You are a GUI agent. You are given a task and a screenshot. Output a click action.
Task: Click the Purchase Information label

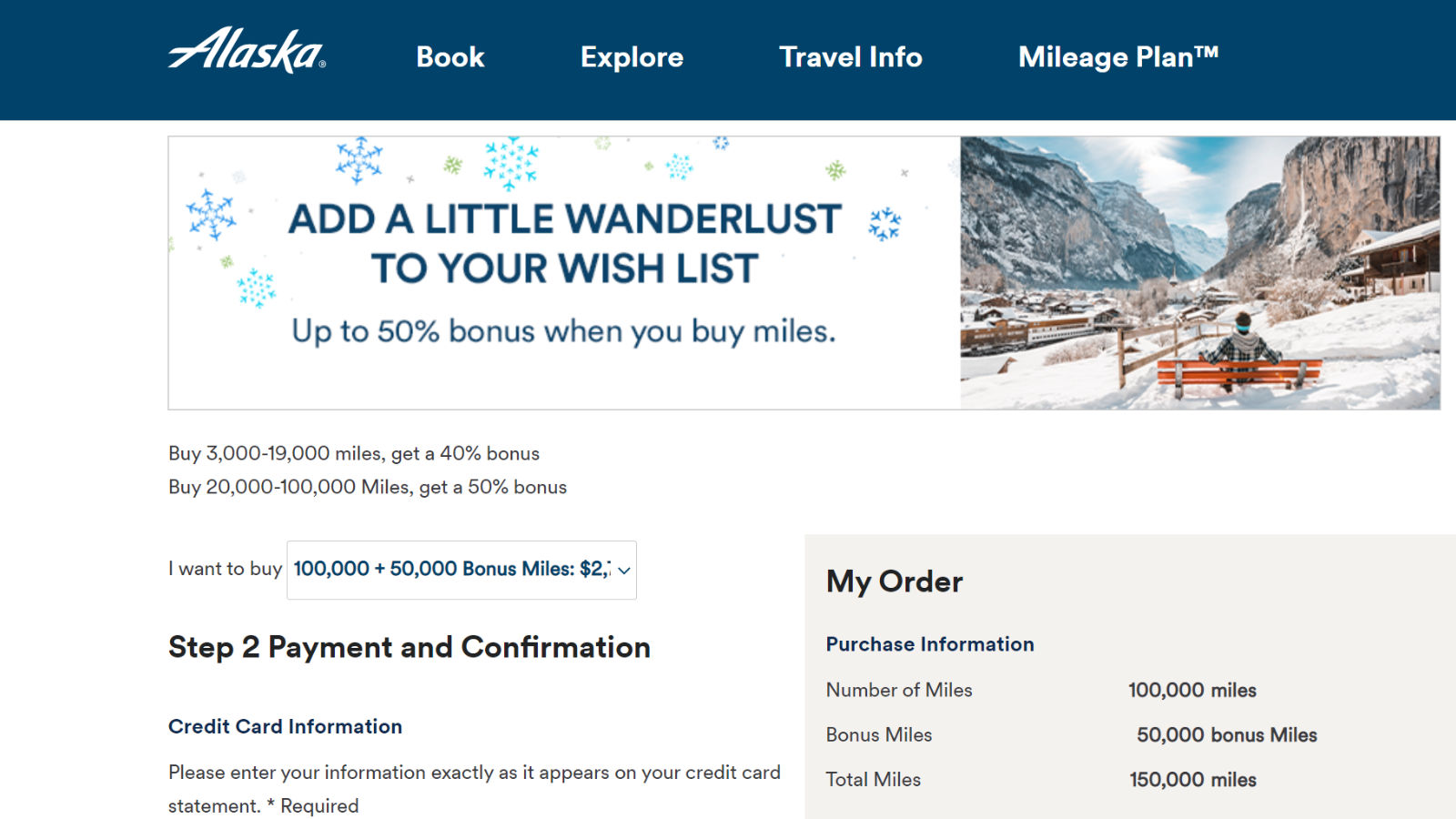pos(929,644)
